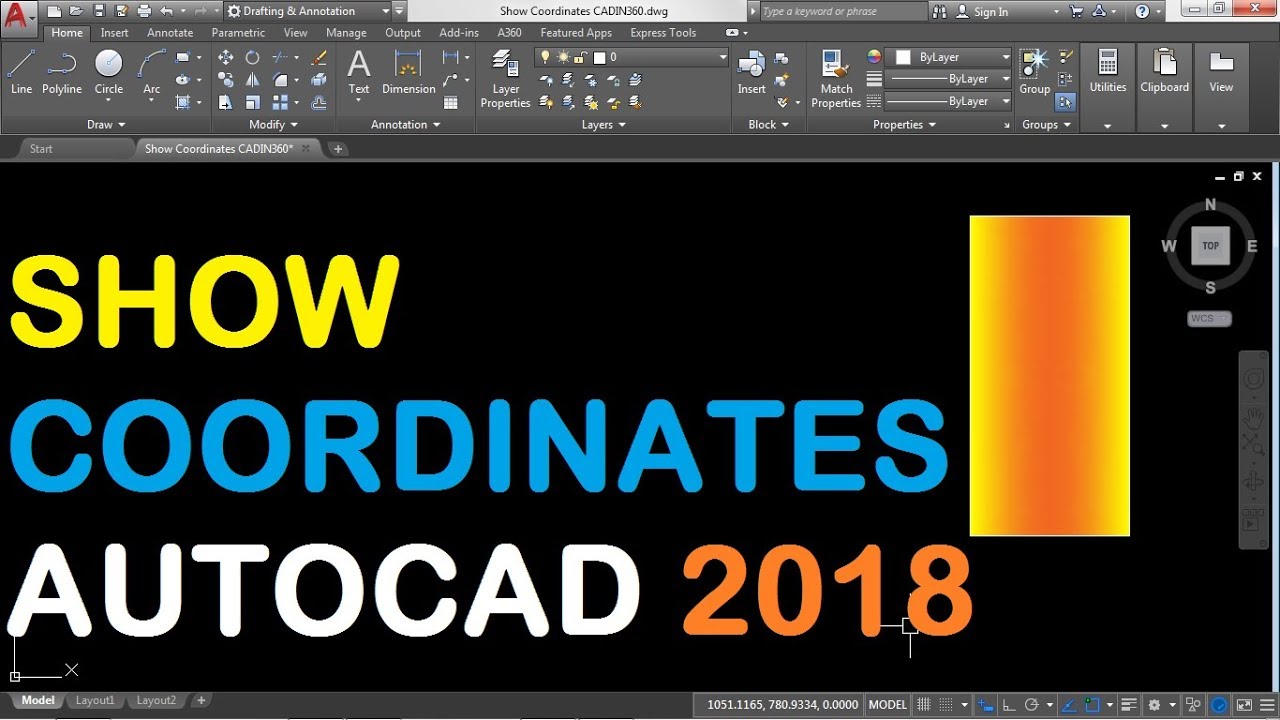The image size is (1280, 720).
Task: Click the Undo arrow icon
Action: 166,11
